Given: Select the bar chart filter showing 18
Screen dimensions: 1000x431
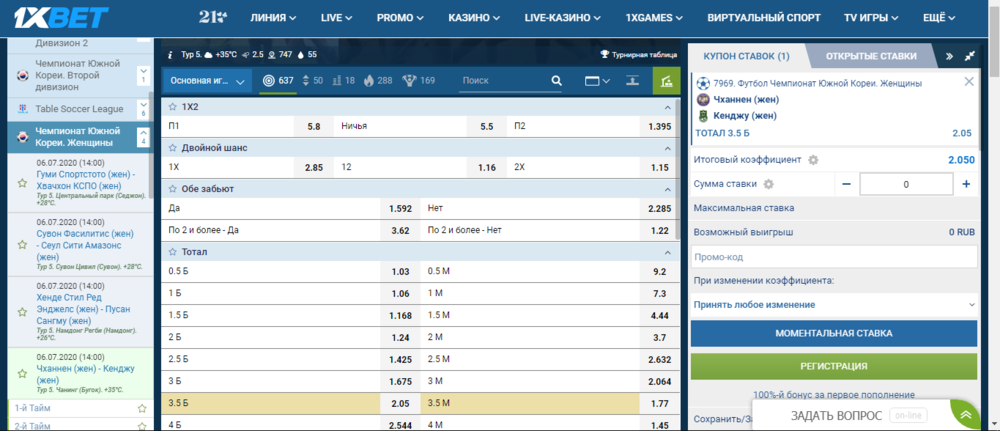Looking at the screenshot, I should [344, 81].
